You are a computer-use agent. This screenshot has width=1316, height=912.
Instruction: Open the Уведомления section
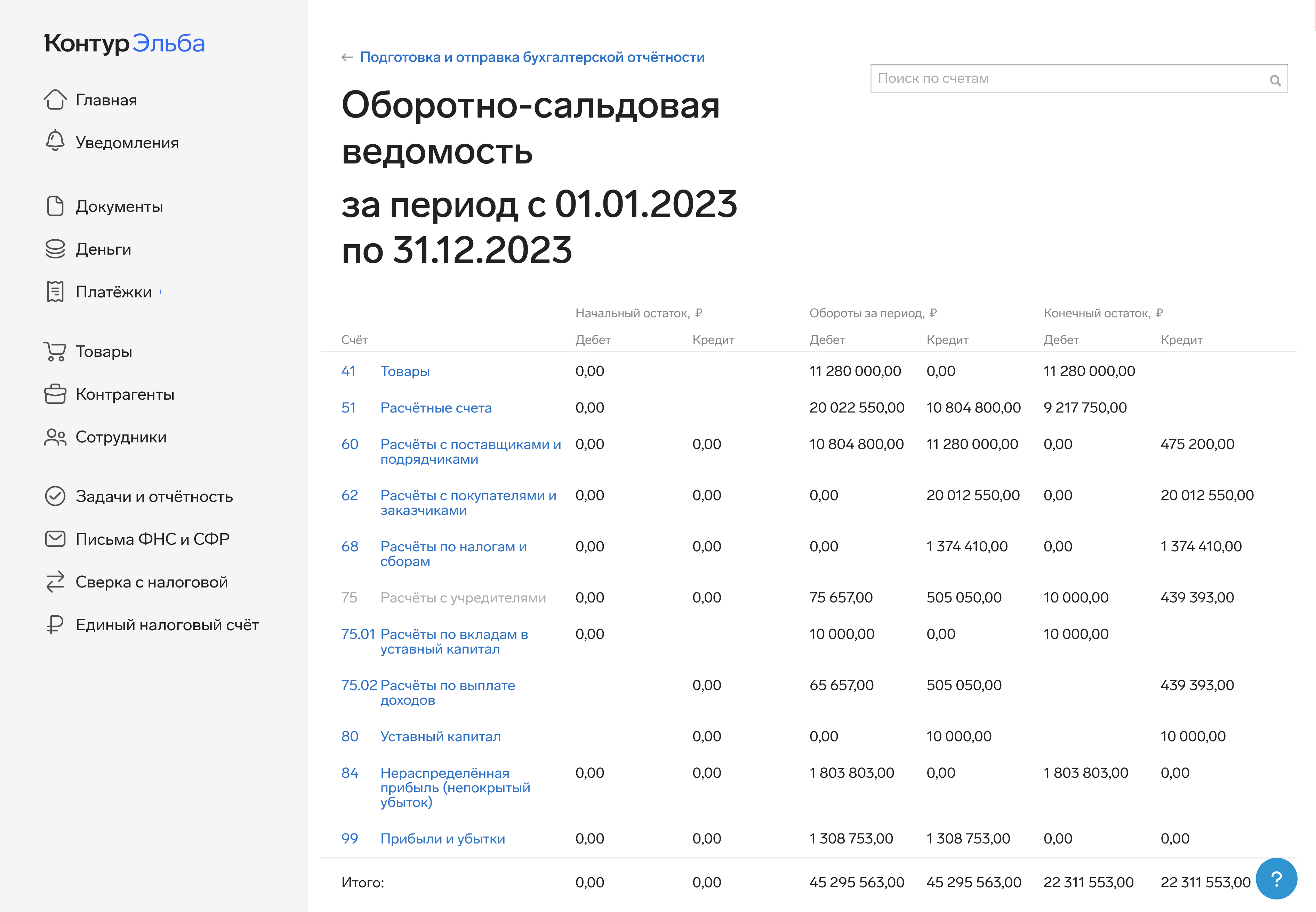pos(127,143)
